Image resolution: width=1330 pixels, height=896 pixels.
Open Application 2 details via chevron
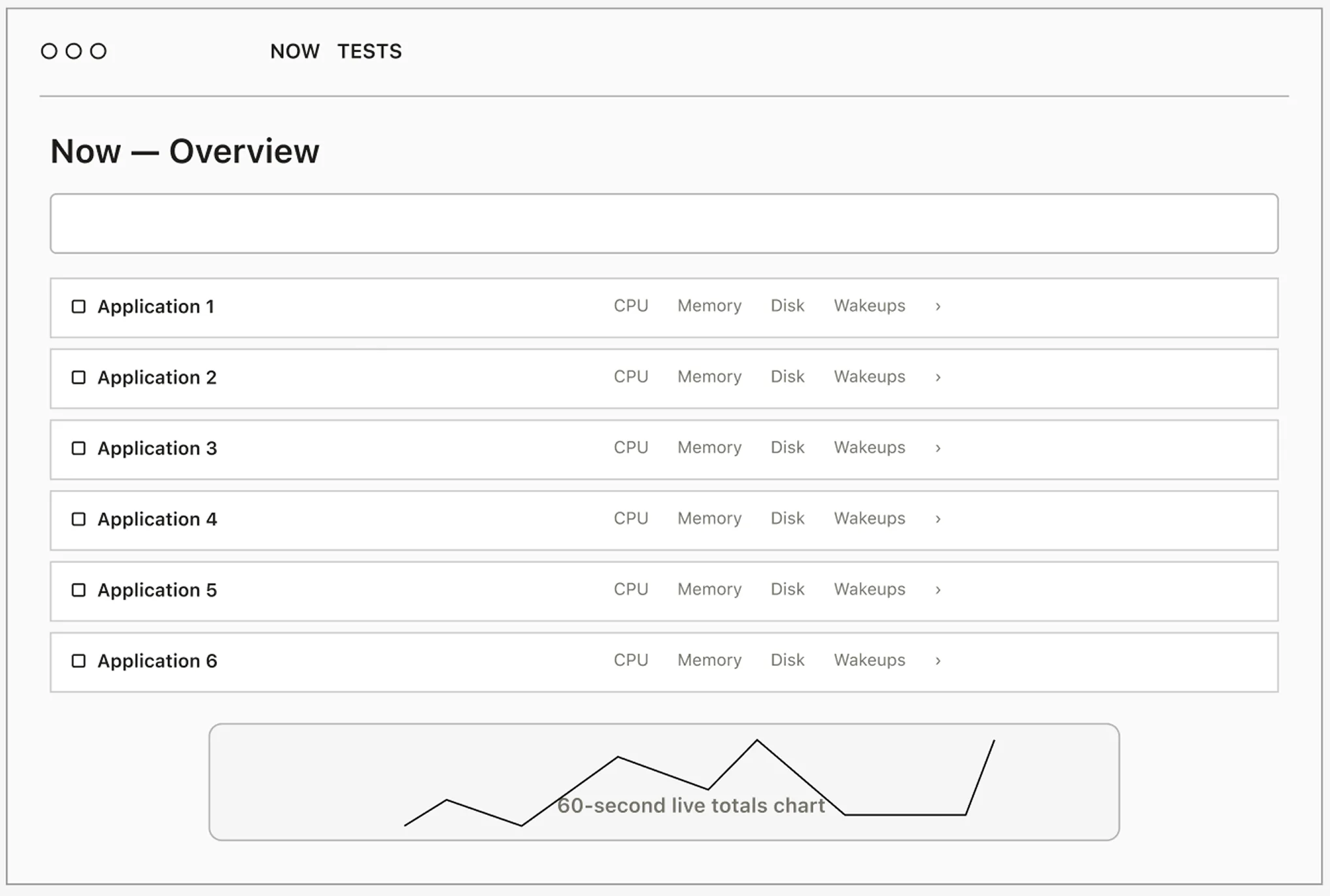pyautogui.click(x=938, y=377)
